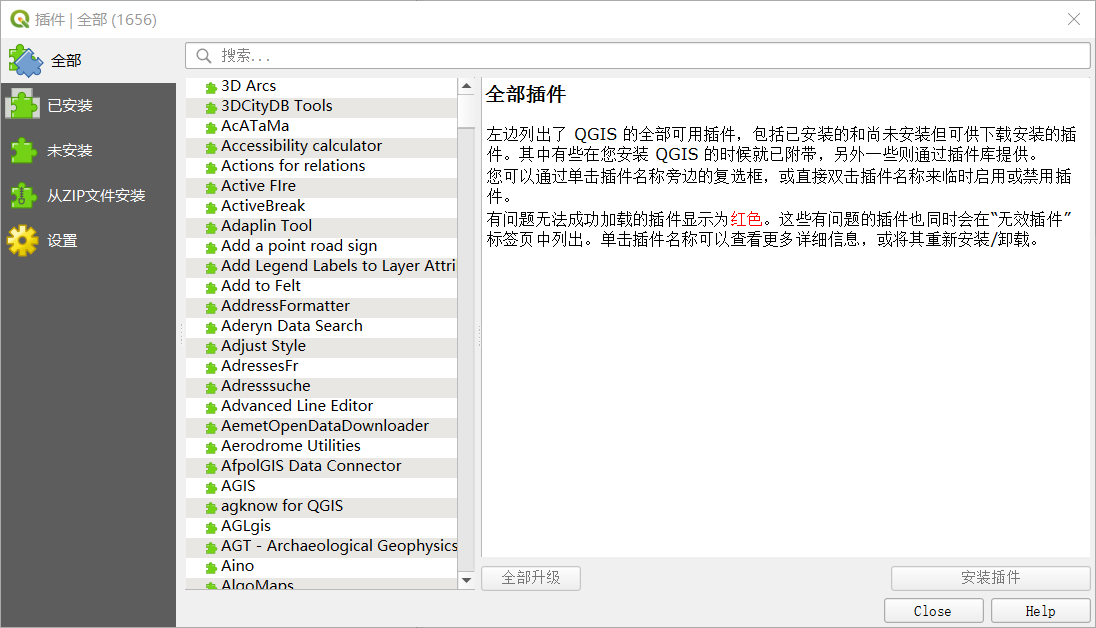Click the 搜索 search input field

637,56
